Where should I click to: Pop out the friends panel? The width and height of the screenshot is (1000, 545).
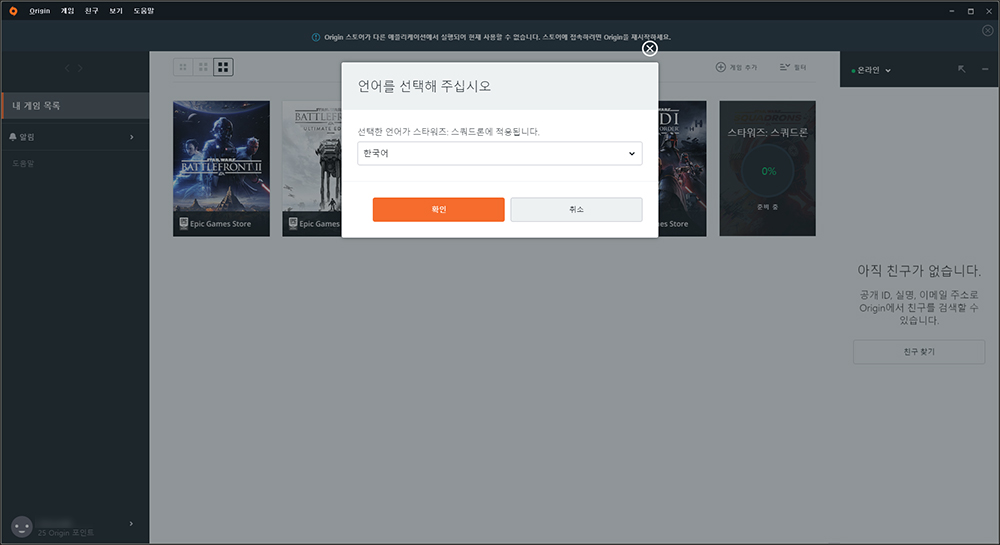click(962, 69)
